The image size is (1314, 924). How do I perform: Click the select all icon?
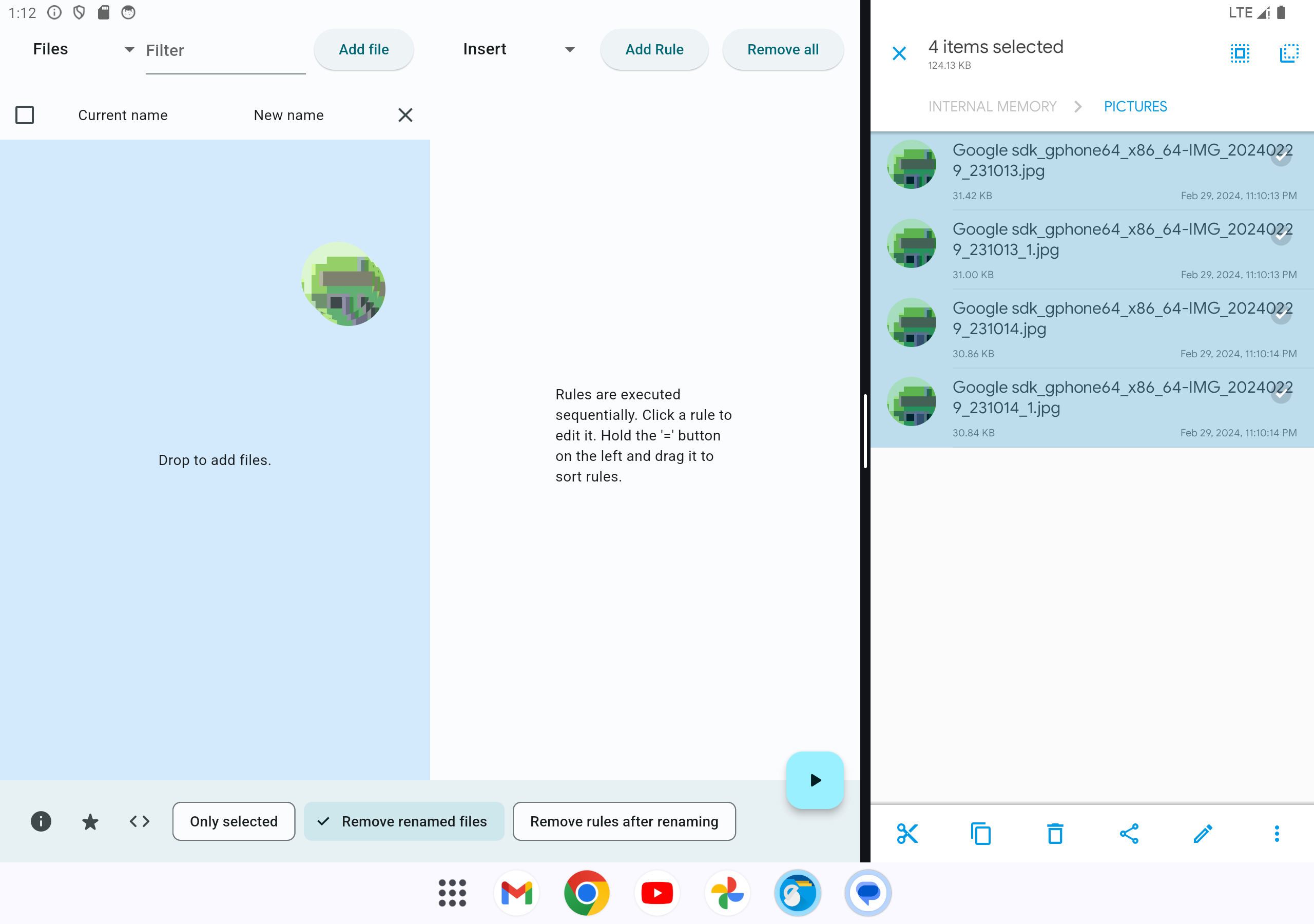click(x=1240, y=53)
